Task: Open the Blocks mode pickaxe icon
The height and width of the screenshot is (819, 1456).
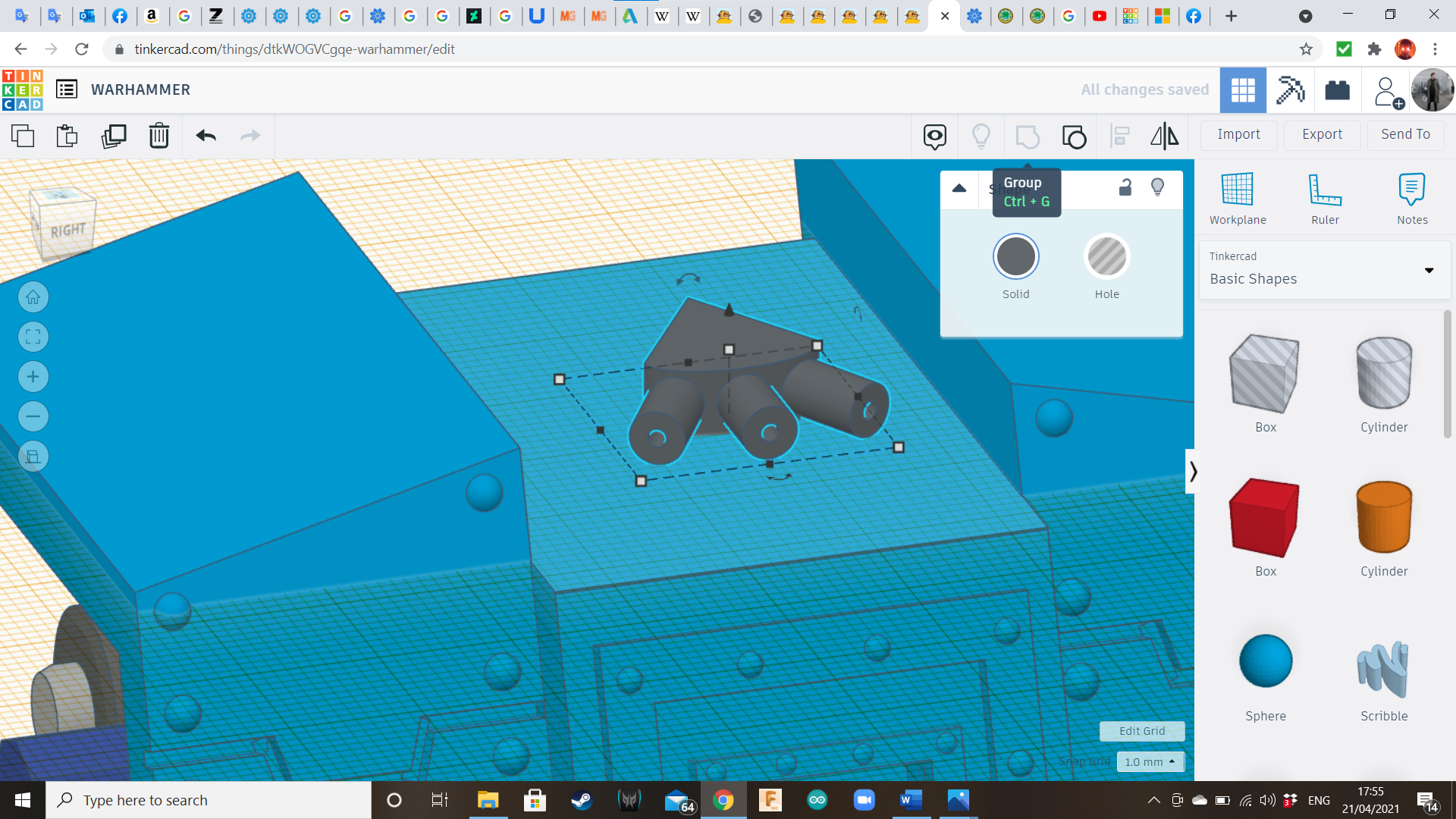Action: 1290,90
